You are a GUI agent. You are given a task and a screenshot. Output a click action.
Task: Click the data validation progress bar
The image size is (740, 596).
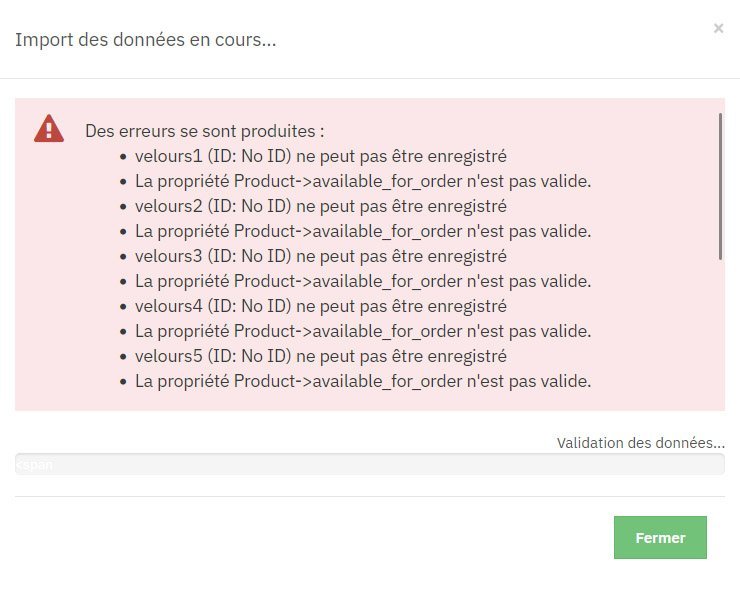pyautogui.click(x=370, y=464)
